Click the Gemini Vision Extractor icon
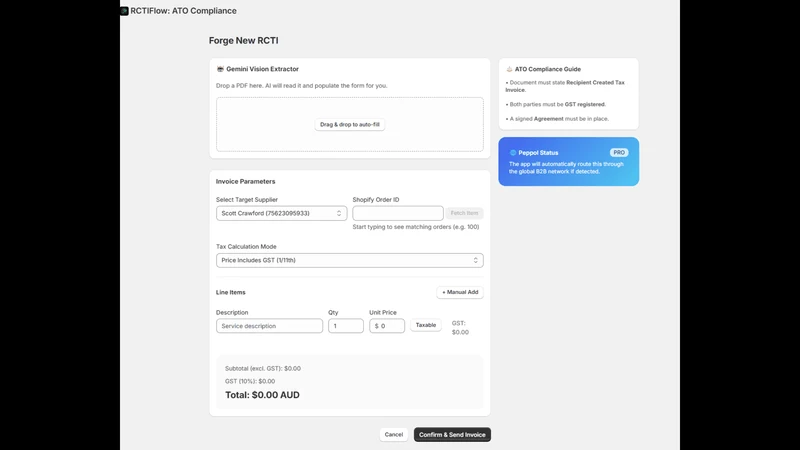This screenshot has width=800, height=450. 220,69
